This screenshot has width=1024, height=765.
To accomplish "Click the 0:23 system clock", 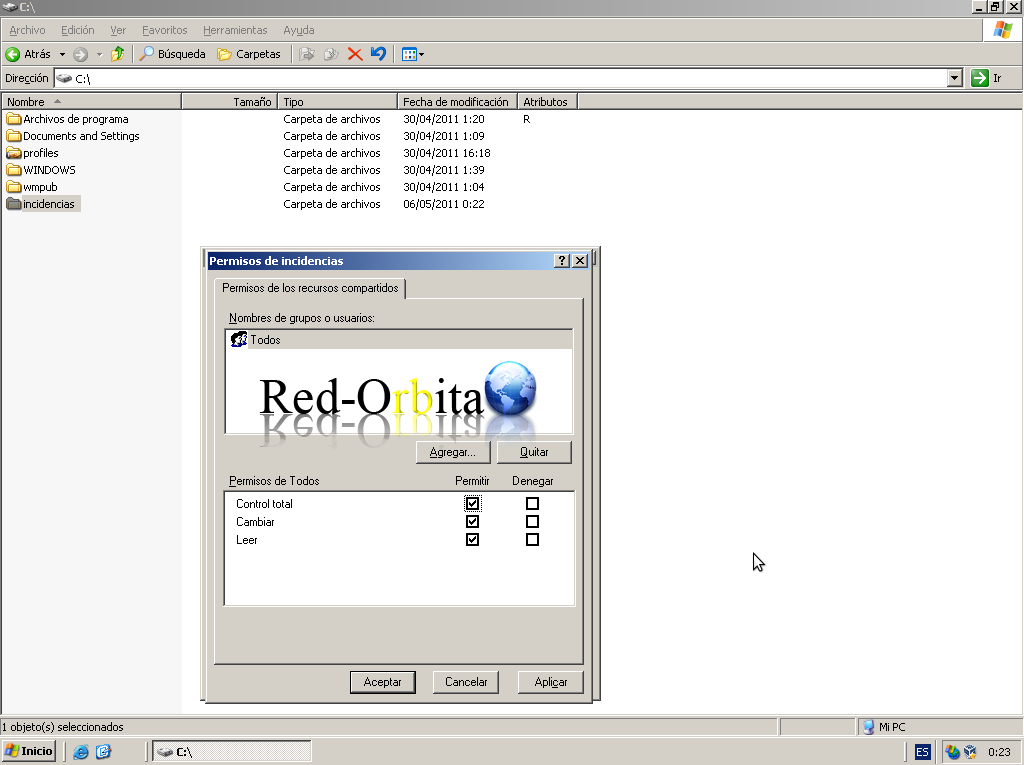I will (999, 752).
